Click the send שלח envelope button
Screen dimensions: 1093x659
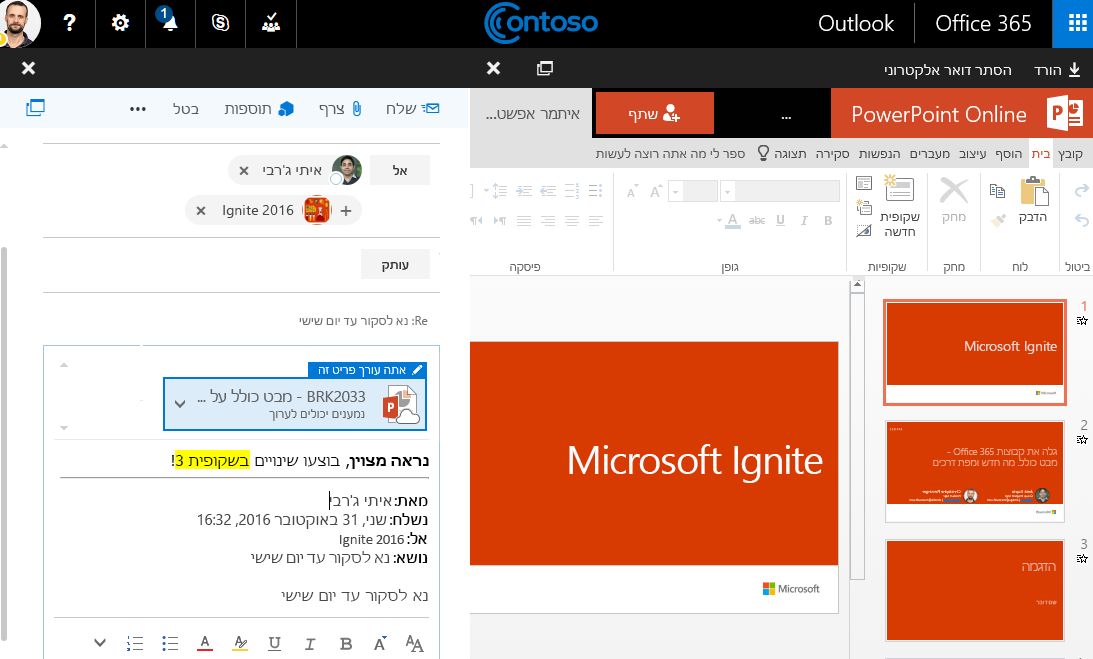tap(412, 108)
